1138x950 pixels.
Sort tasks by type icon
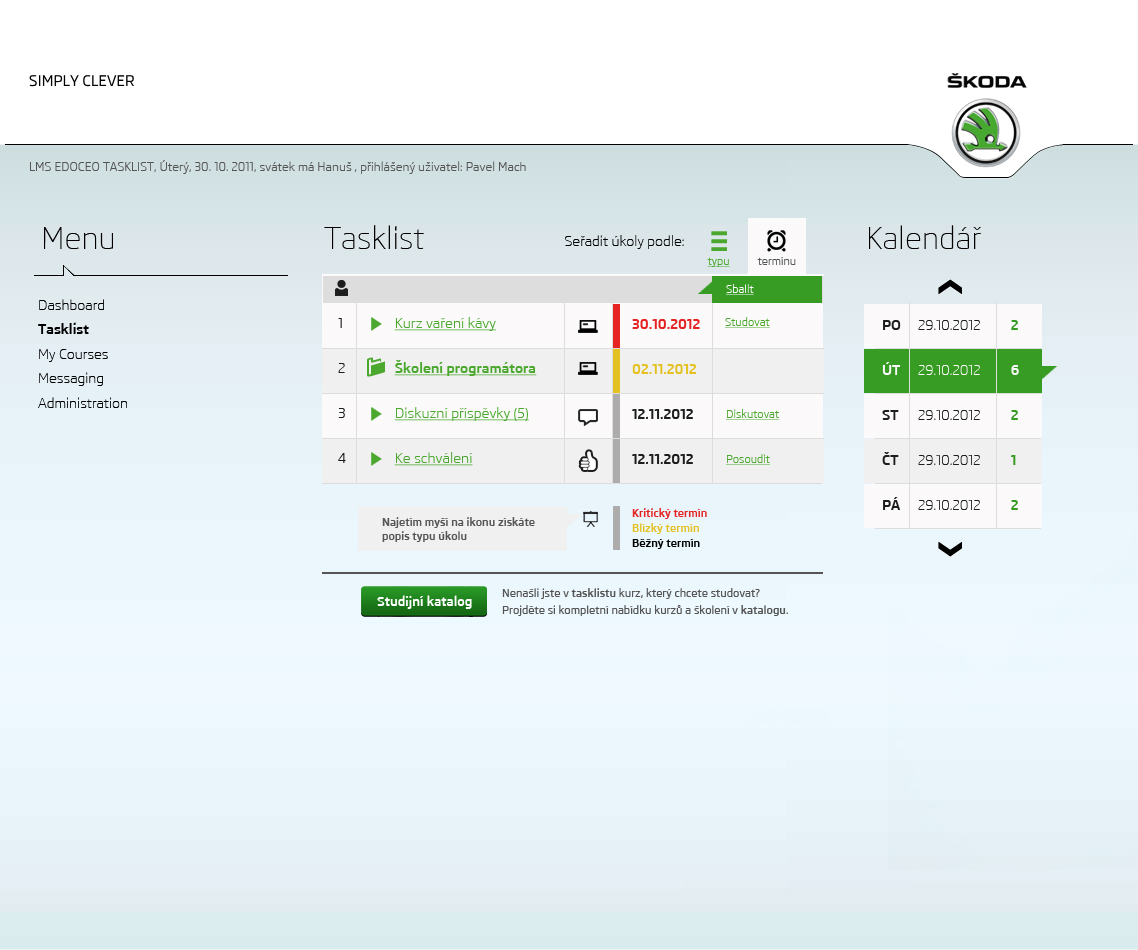click(x=718, y=241)
